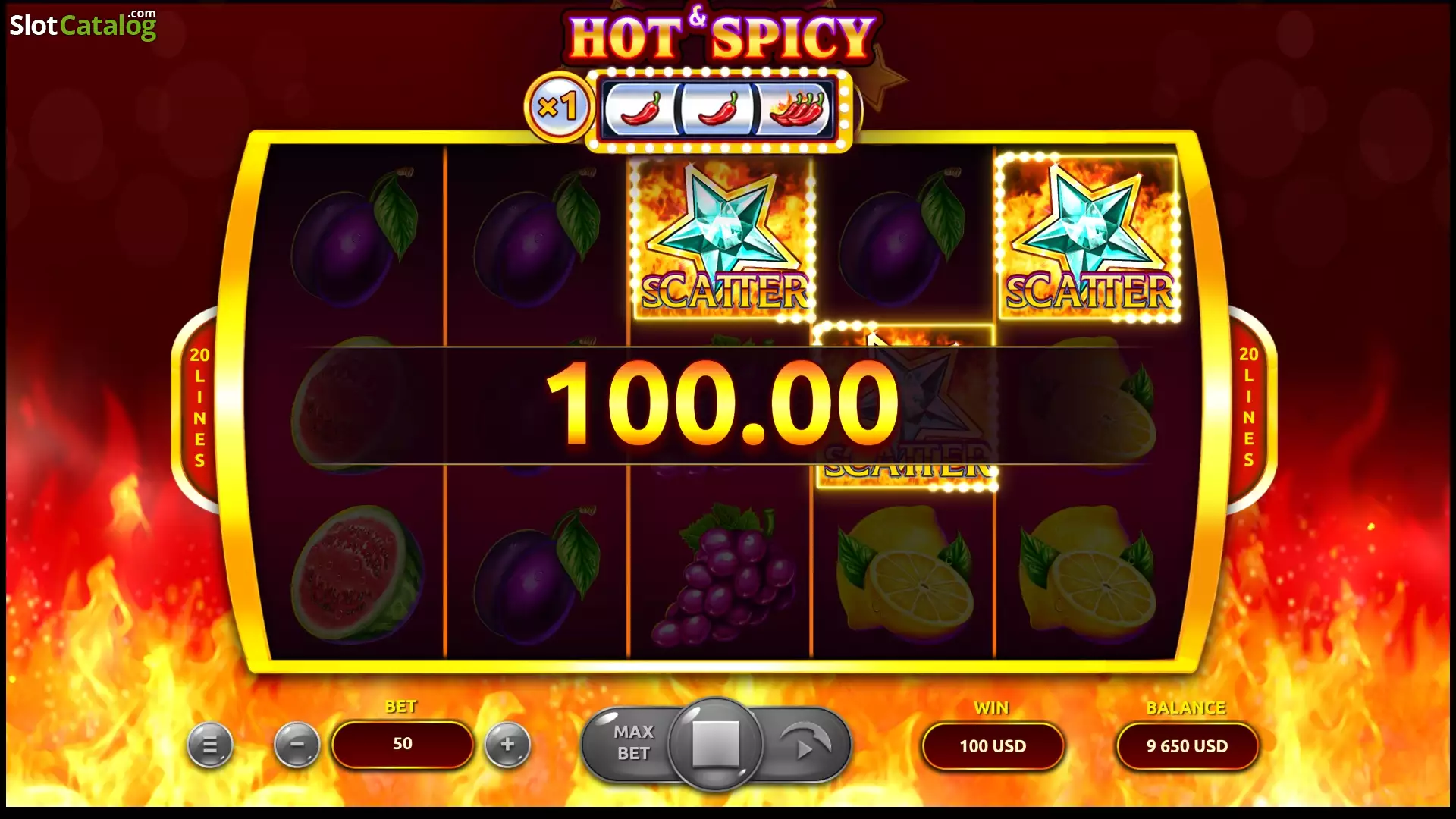
Task: Increase bet with the plus button
Action: click(x=507, y=745)
